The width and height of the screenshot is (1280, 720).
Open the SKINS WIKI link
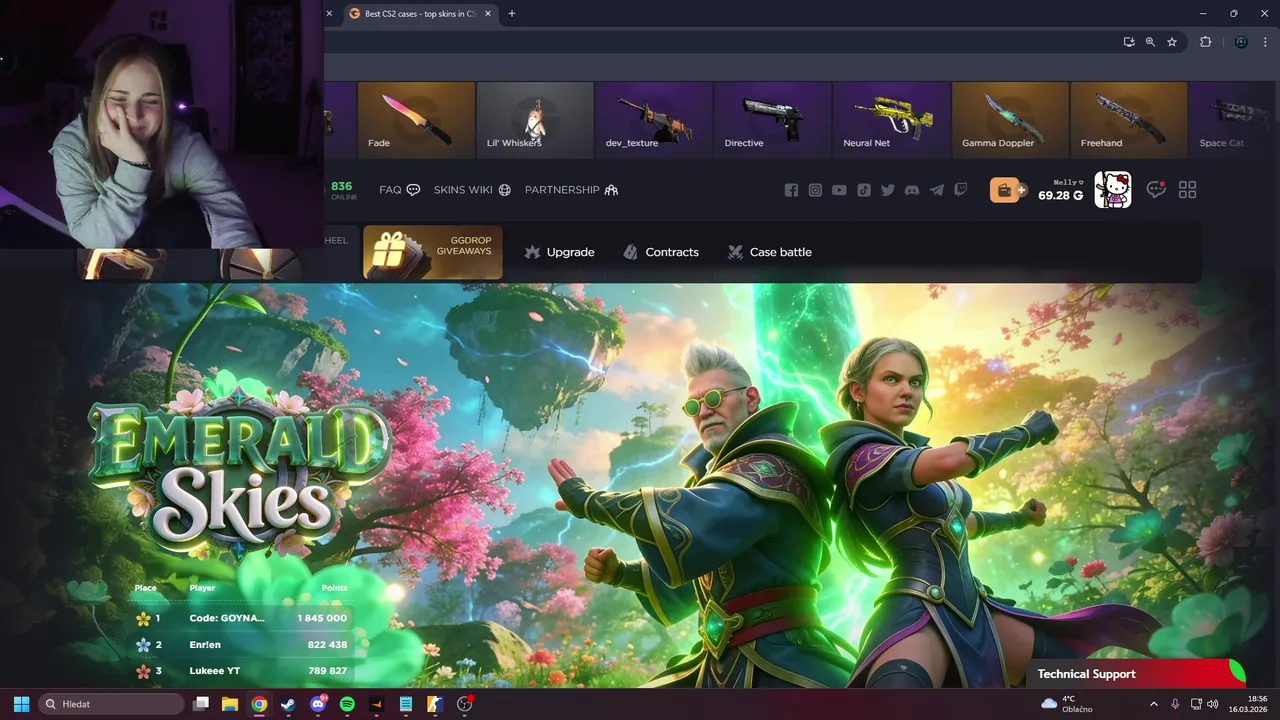(x=472, y=190)
